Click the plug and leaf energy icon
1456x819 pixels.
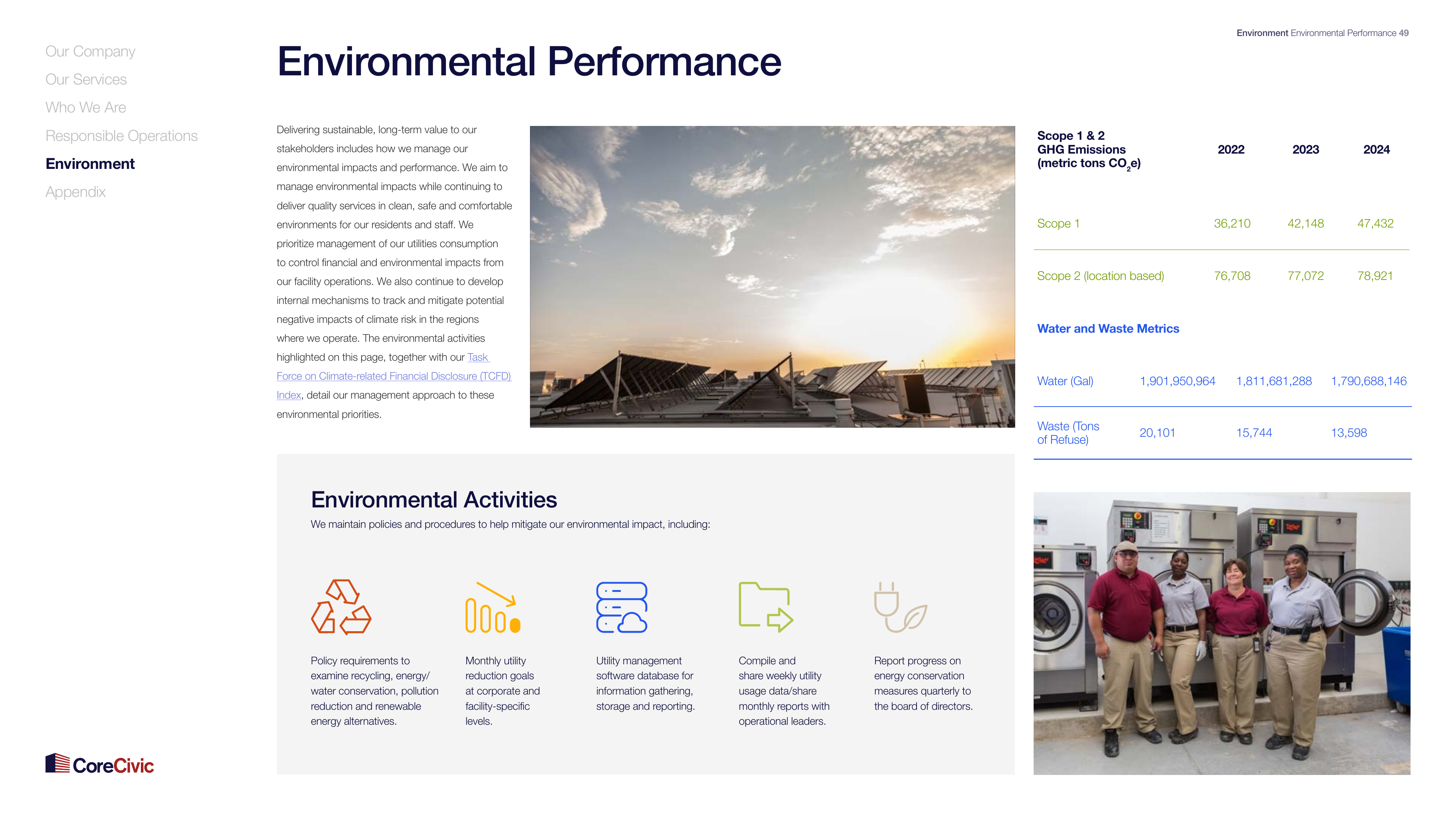point(901,607)
